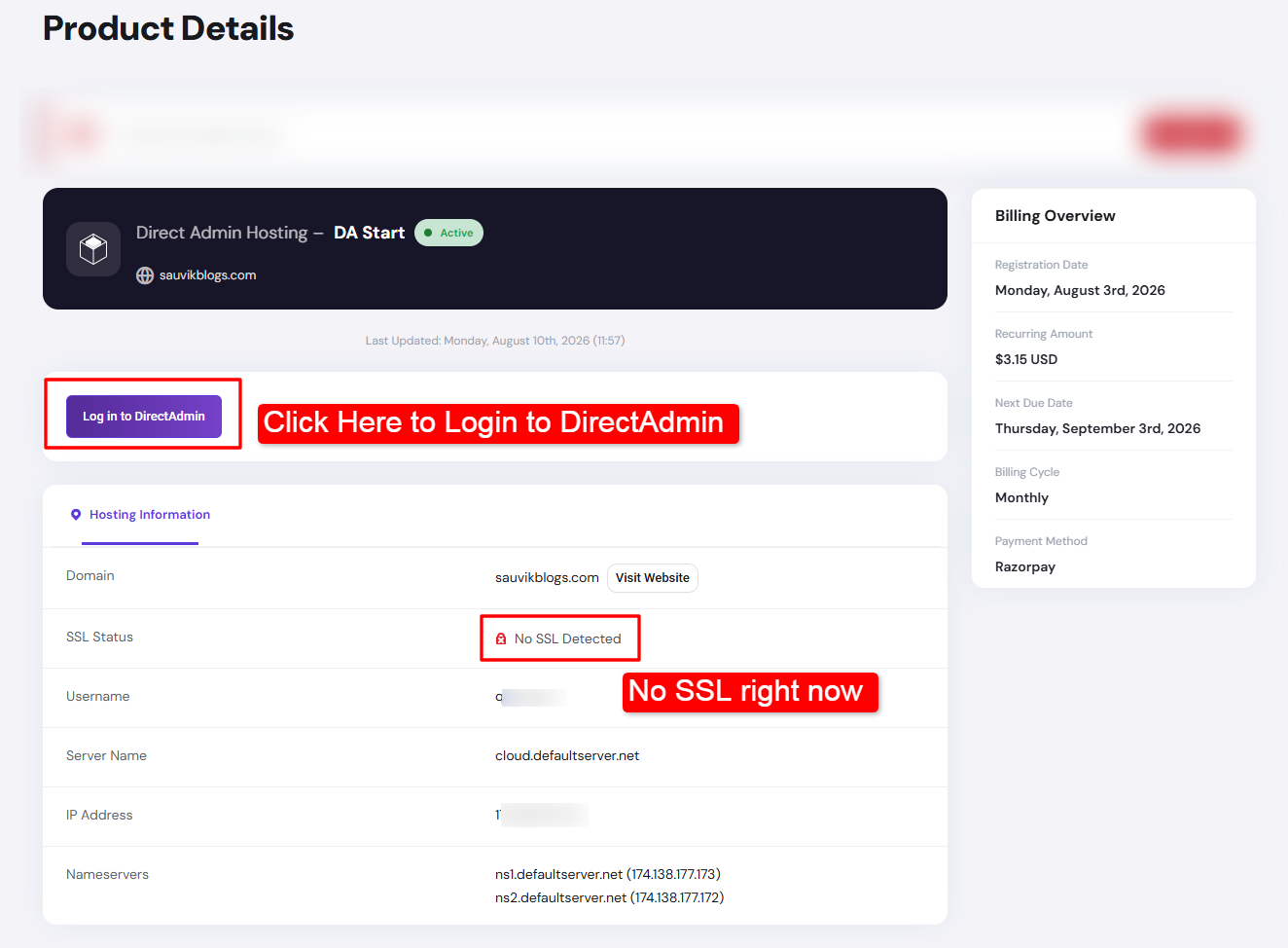The height and width of the screenshot is (948, 1288).
Task: Click the IP Address row label
Action: point(99,816)
